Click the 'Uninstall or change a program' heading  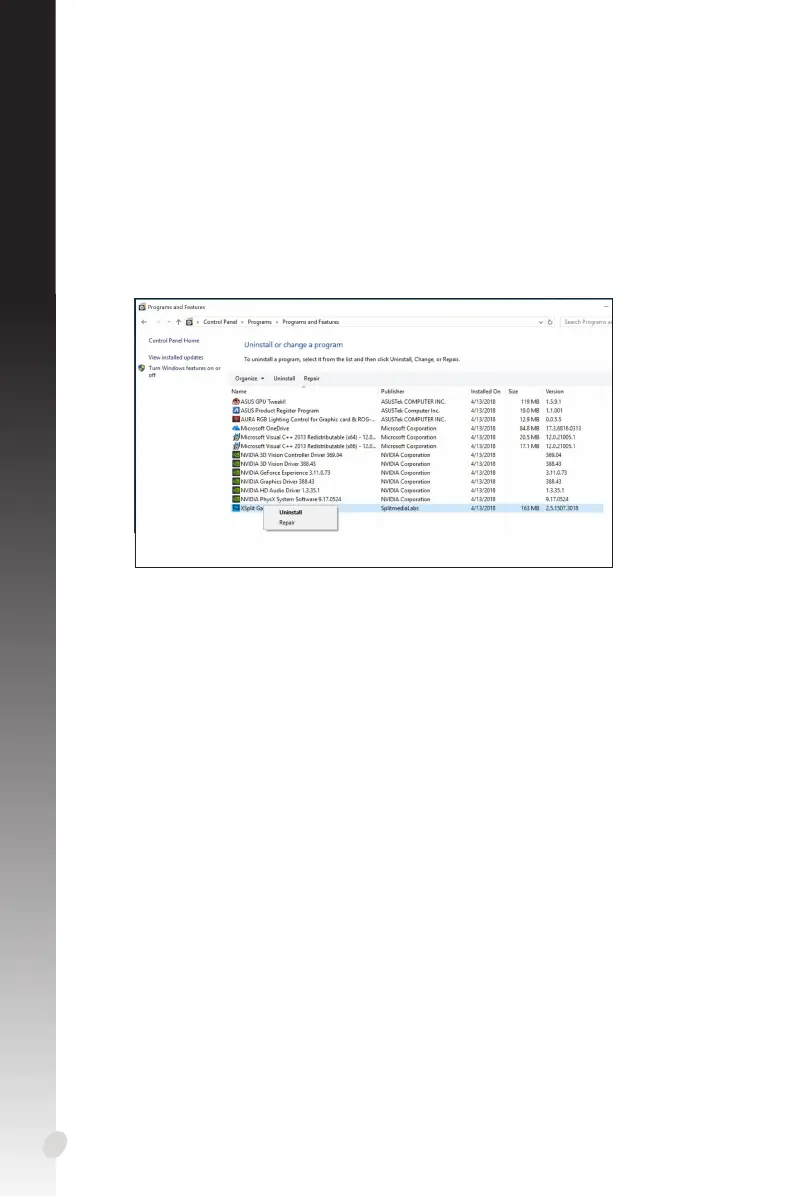point(294,345)
